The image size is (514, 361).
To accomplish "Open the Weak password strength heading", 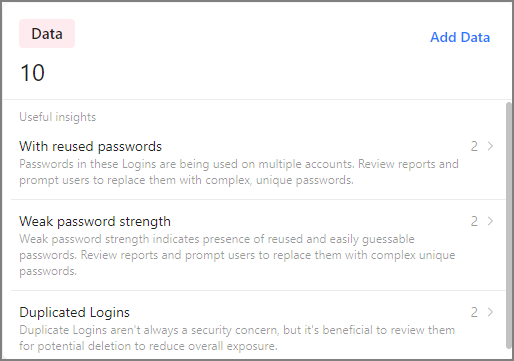I will [95, 221].
